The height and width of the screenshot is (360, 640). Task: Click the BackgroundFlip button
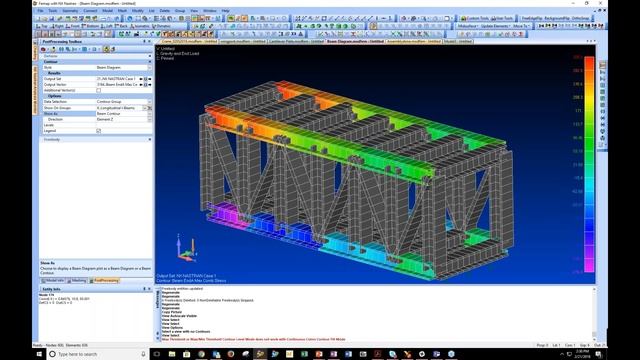(557, 18)
